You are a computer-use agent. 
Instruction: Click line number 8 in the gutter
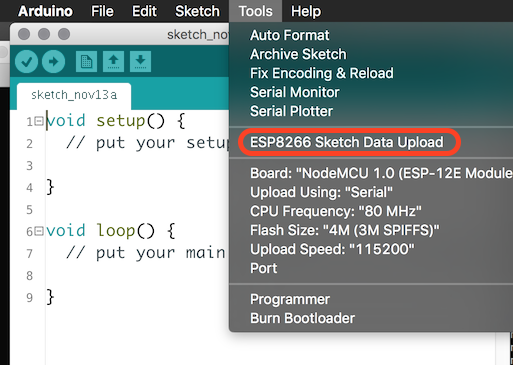pos(29,276)
